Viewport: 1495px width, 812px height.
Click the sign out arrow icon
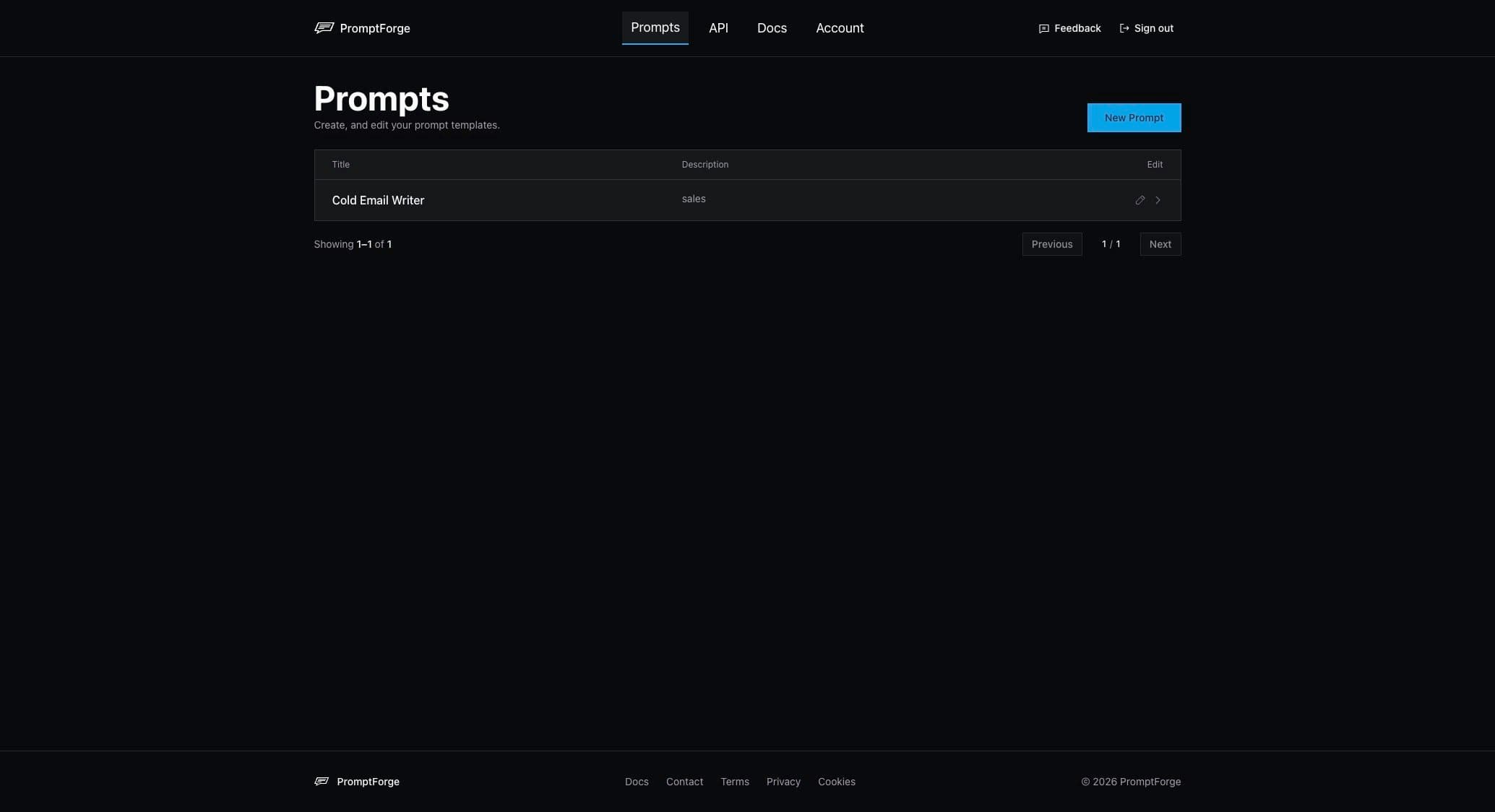[1124, 28]
